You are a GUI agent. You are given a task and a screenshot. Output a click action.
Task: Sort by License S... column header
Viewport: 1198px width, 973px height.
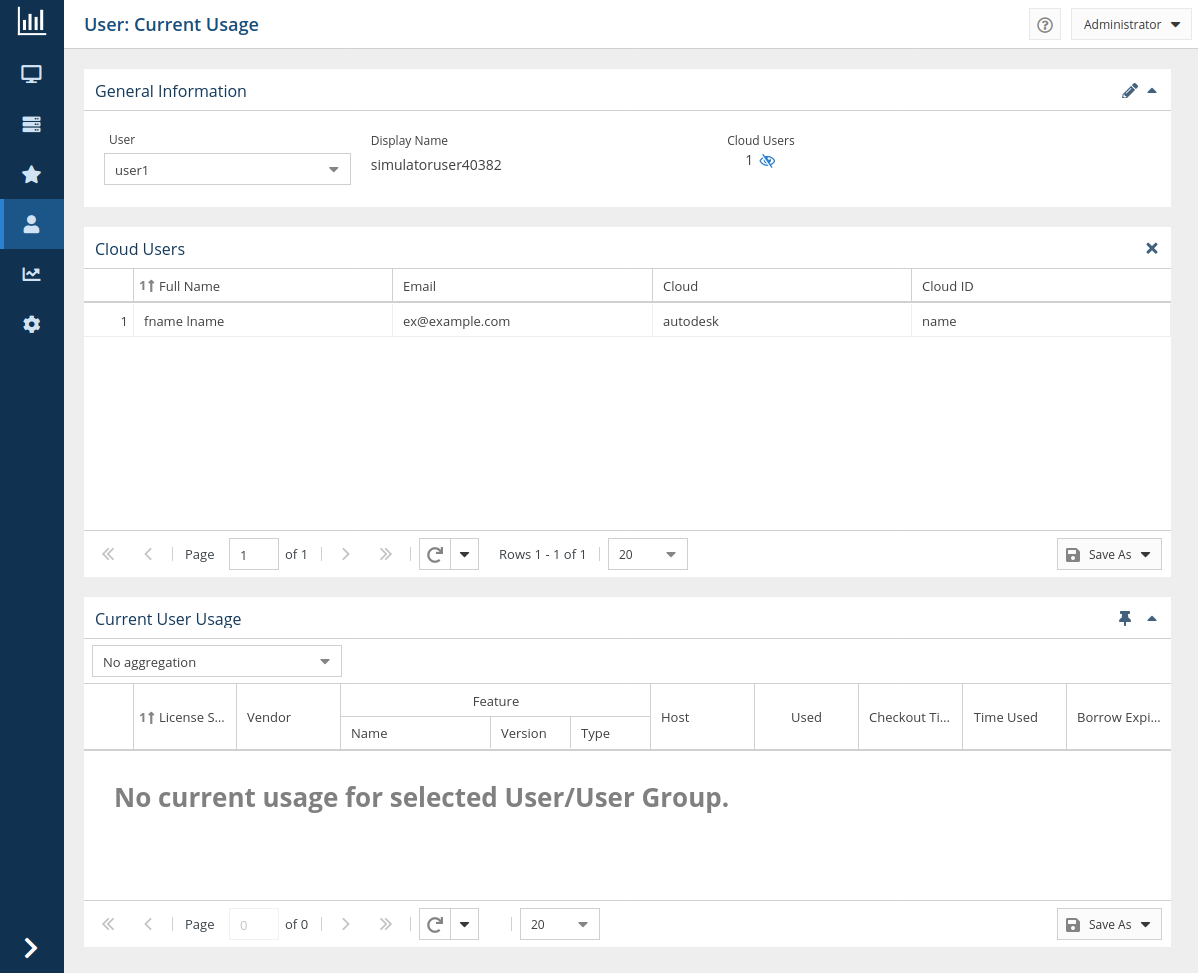[x=185, y=717]
